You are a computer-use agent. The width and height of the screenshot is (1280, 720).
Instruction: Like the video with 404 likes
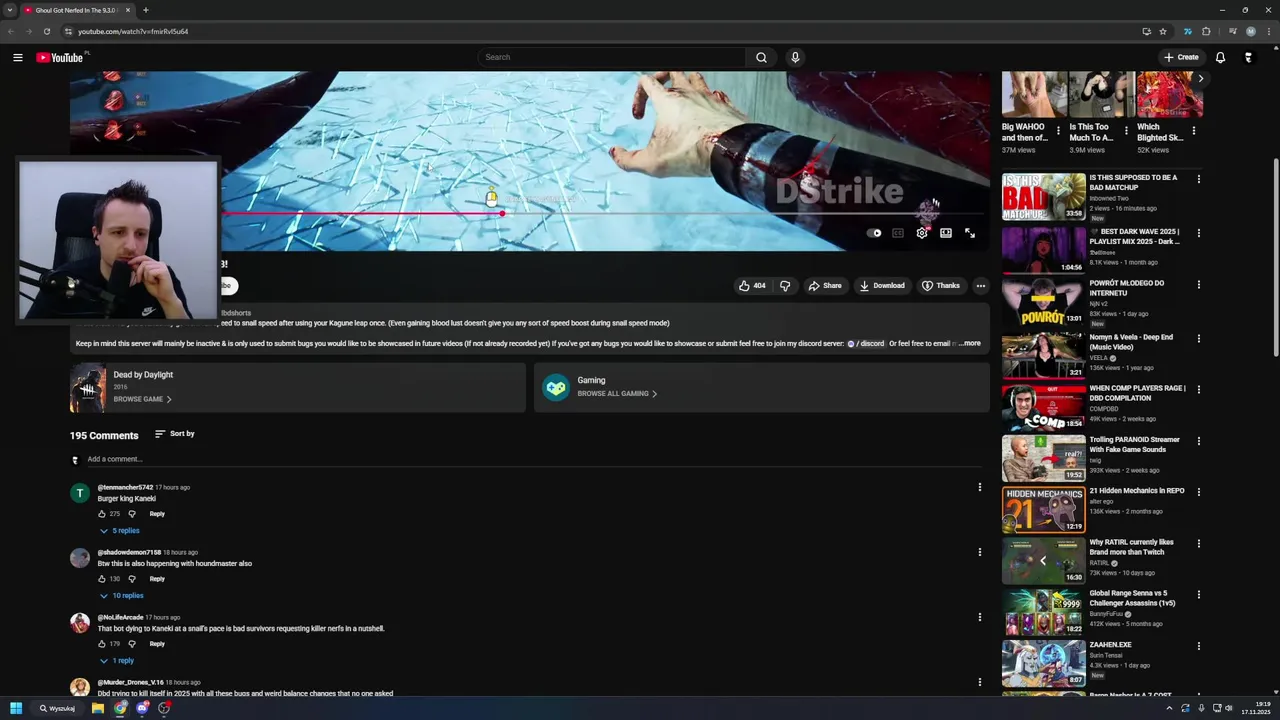point(752,286)
